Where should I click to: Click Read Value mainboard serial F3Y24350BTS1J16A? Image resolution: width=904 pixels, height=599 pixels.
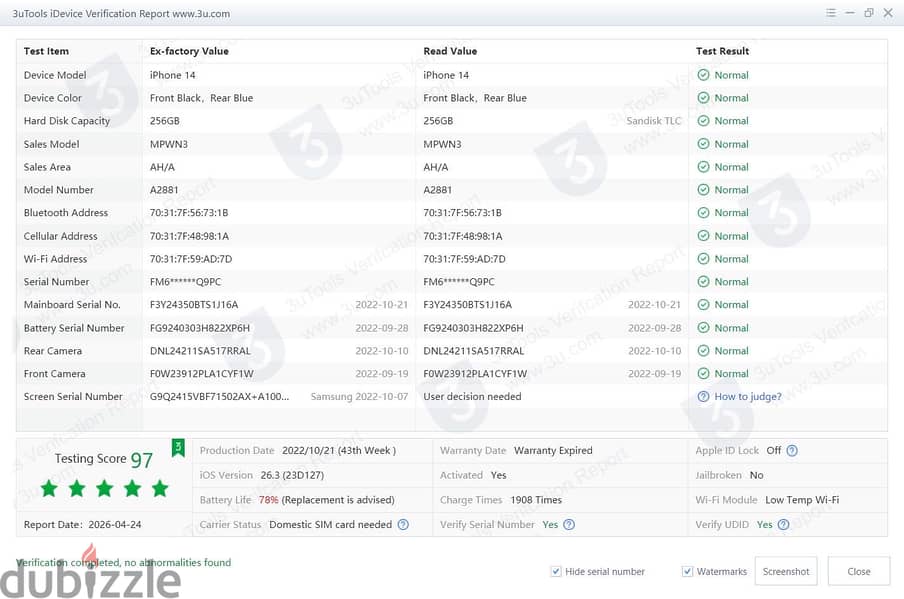468,304
